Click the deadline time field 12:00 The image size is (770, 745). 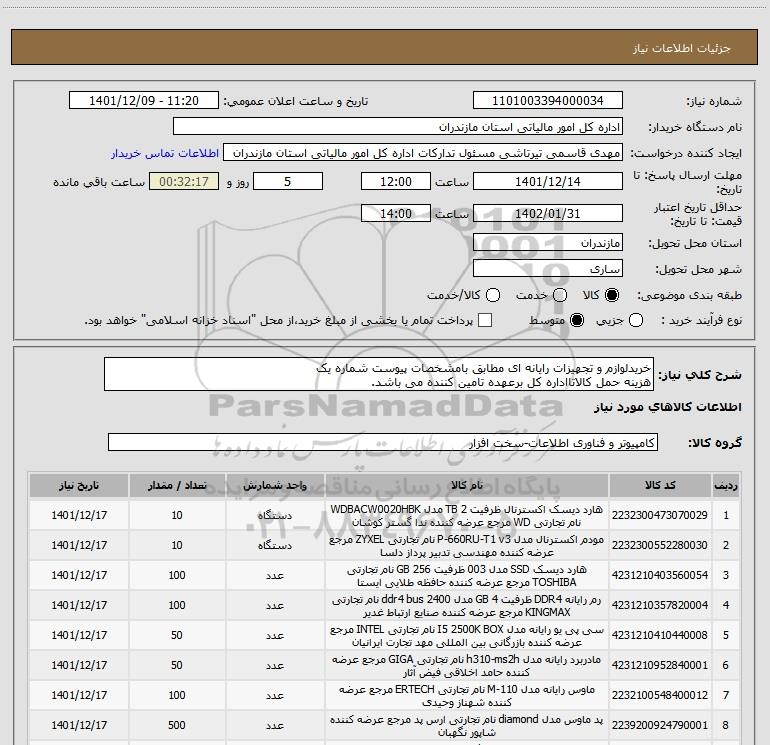[x=396, y=181]
